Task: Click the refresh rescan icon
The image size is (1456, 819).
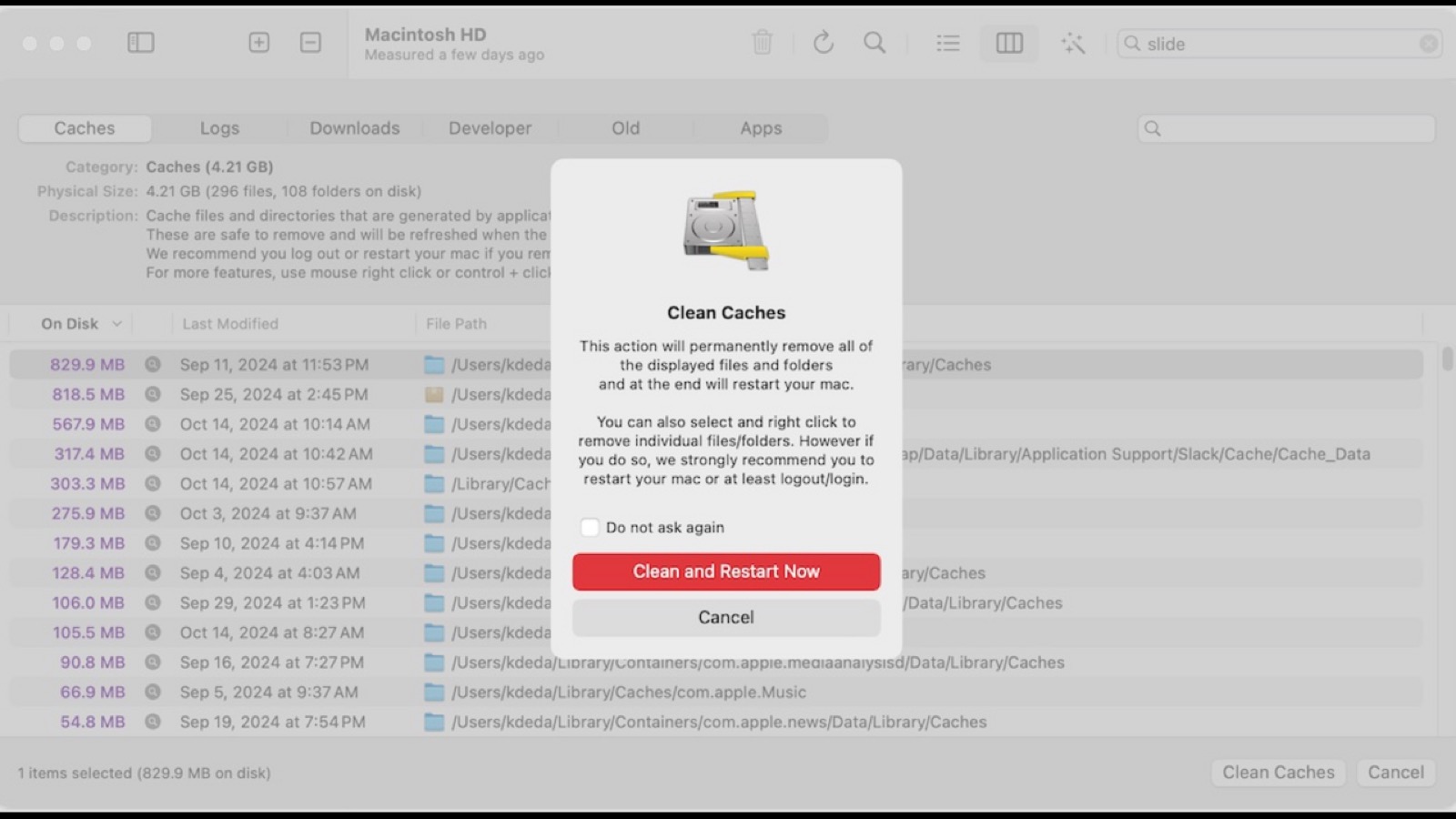Action: tap(824, 43)
